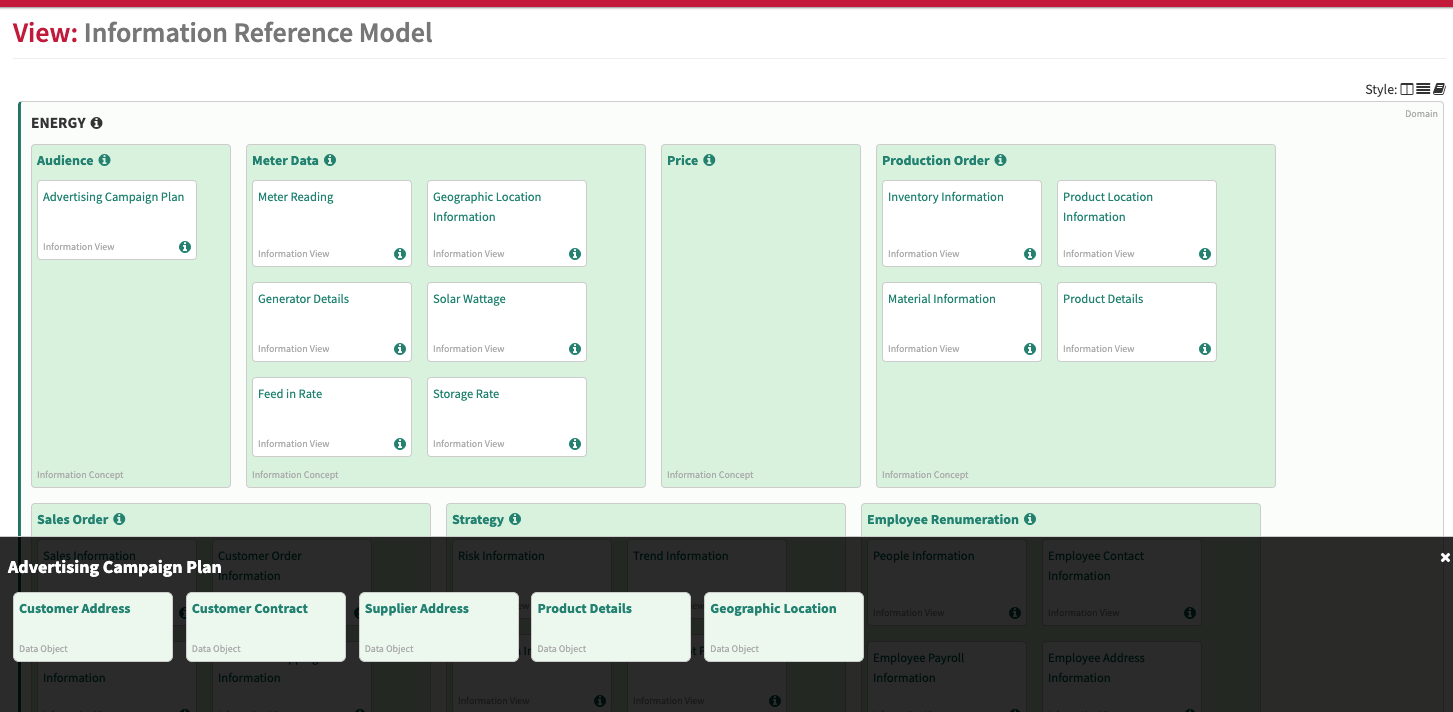Click the Feed in Rate title link
Image resolution: width=1453 pixels, height=712 pixels.
(290, 394)
